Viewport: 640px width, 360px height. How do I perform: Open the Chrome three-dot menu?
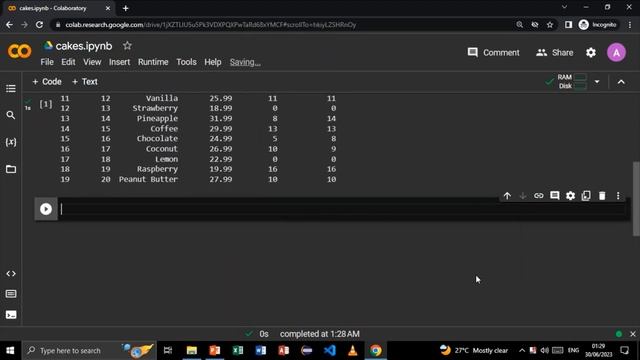pyautogui.click(x=630, y=25)
